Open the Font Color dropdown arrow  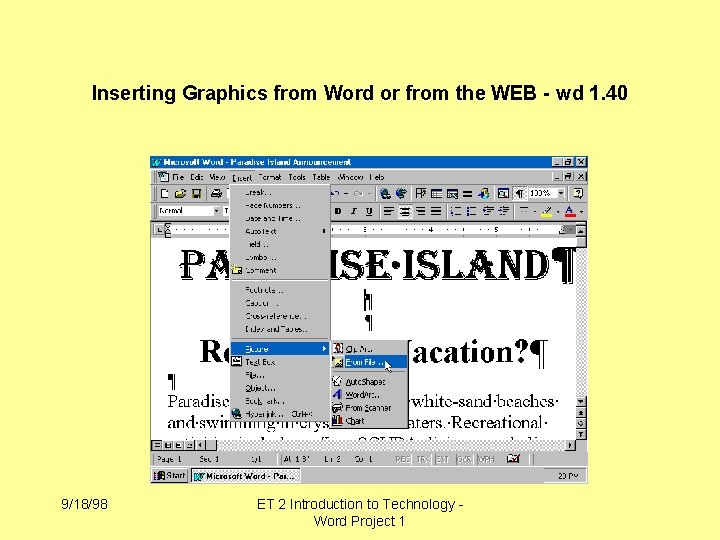coord(581,211)
